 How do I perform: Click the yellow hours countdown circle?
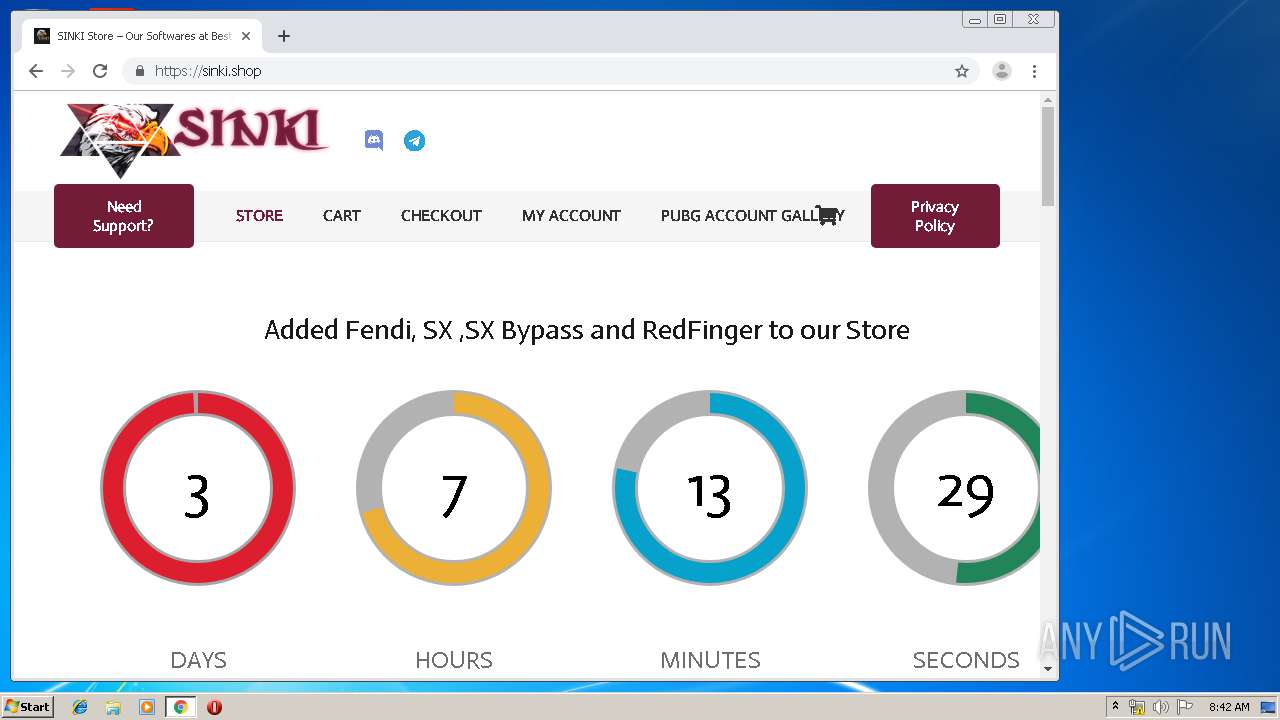click(454, 488)
